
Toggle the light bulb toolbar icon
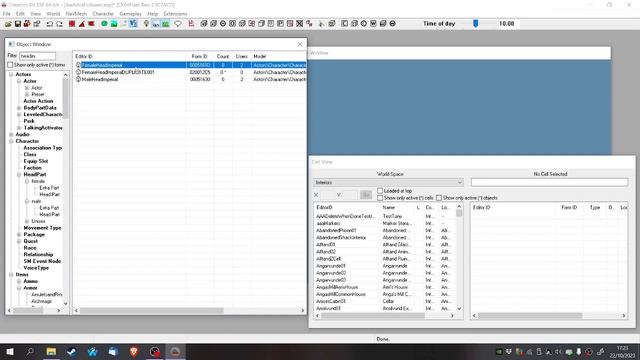tap(146, 24)
